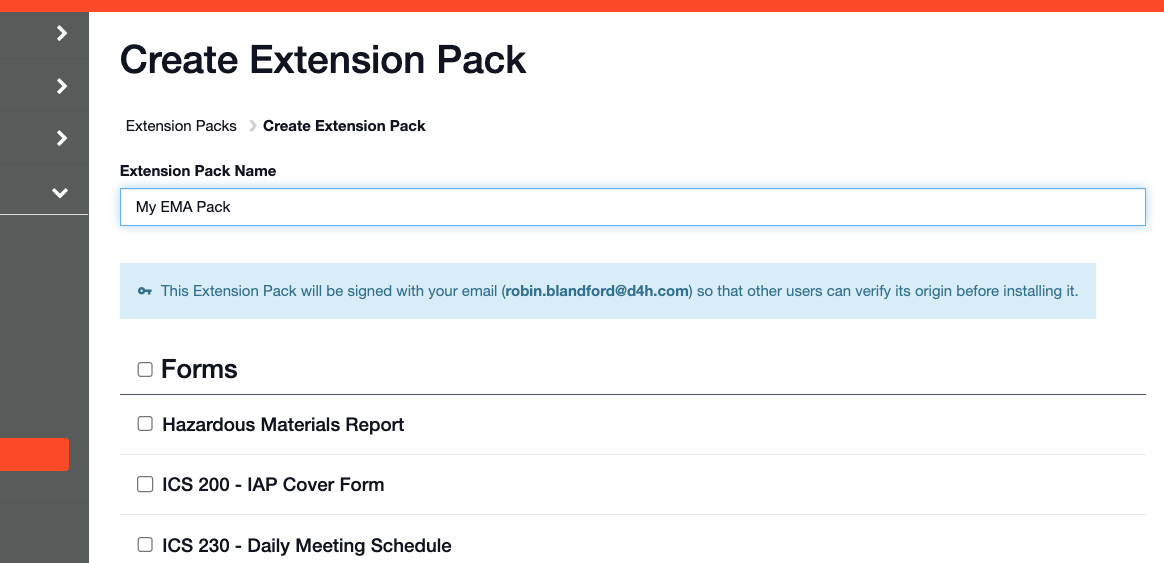
Task: Expand the second right-chevron sidebar item
Action: [62, 86]
